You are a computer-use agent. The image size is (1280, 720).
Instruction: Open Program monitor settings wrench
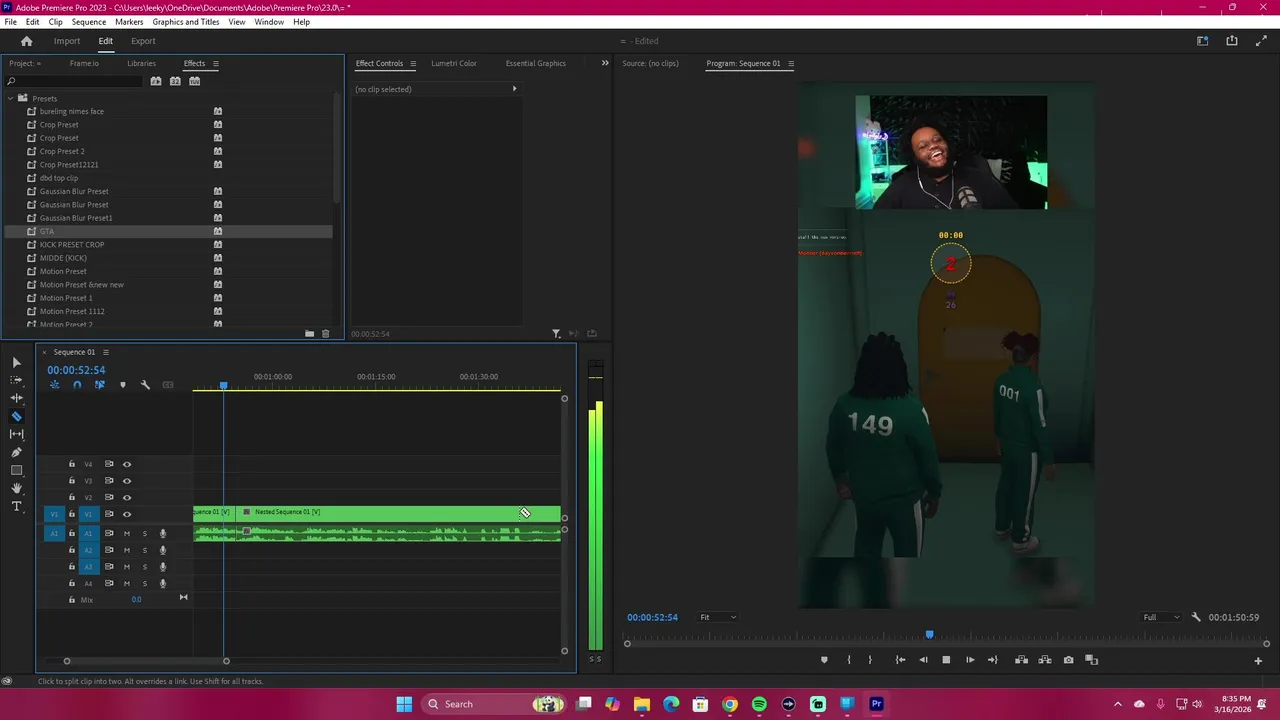[1196, 617]
